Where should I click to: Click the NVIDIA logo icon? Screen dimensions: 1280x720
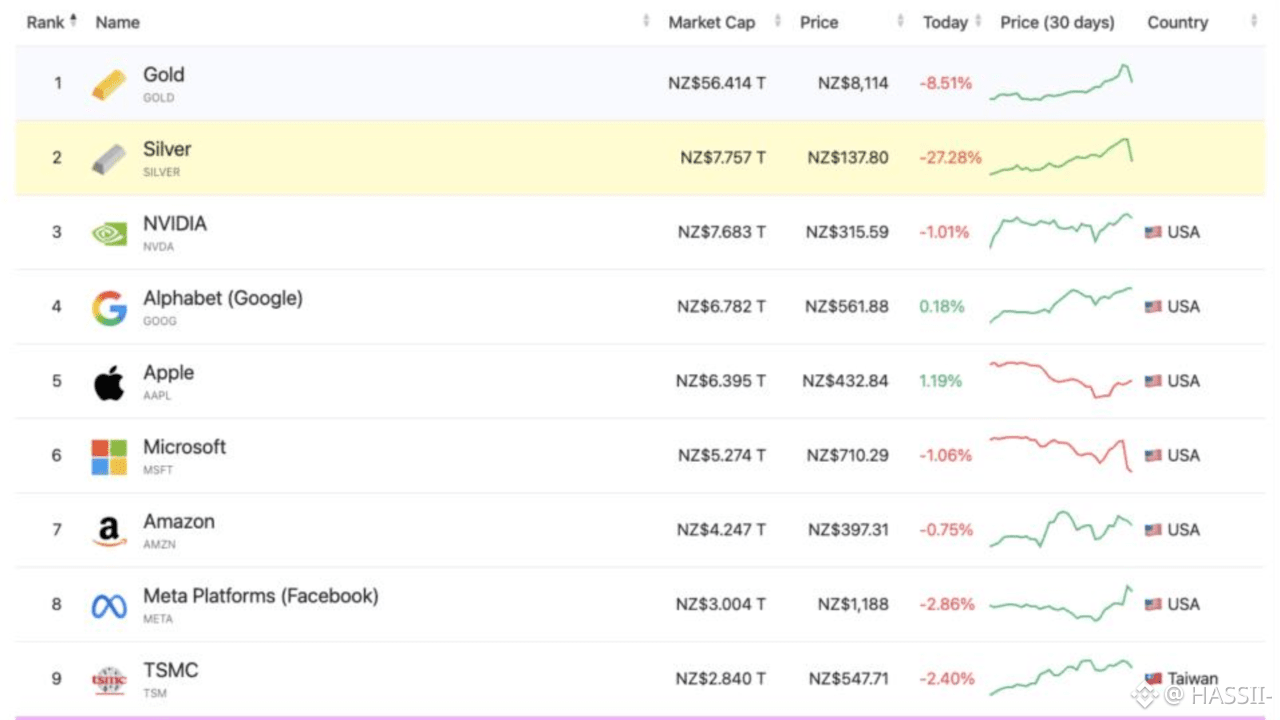[x=109, y=233]
